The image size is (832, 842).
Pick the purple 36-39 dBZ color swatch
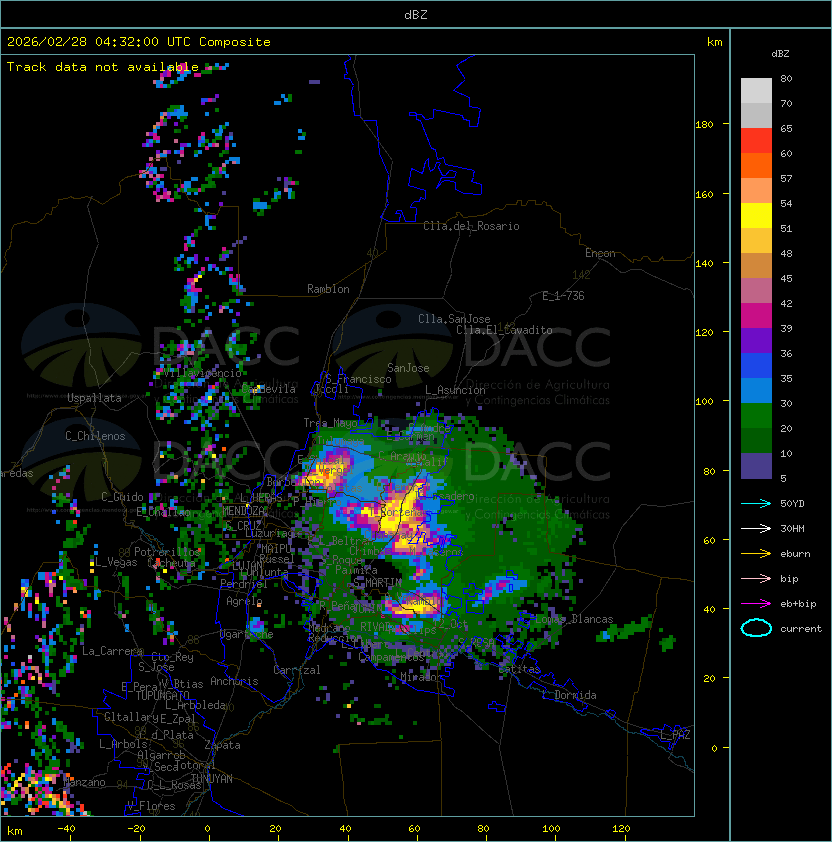click(756, 341)
